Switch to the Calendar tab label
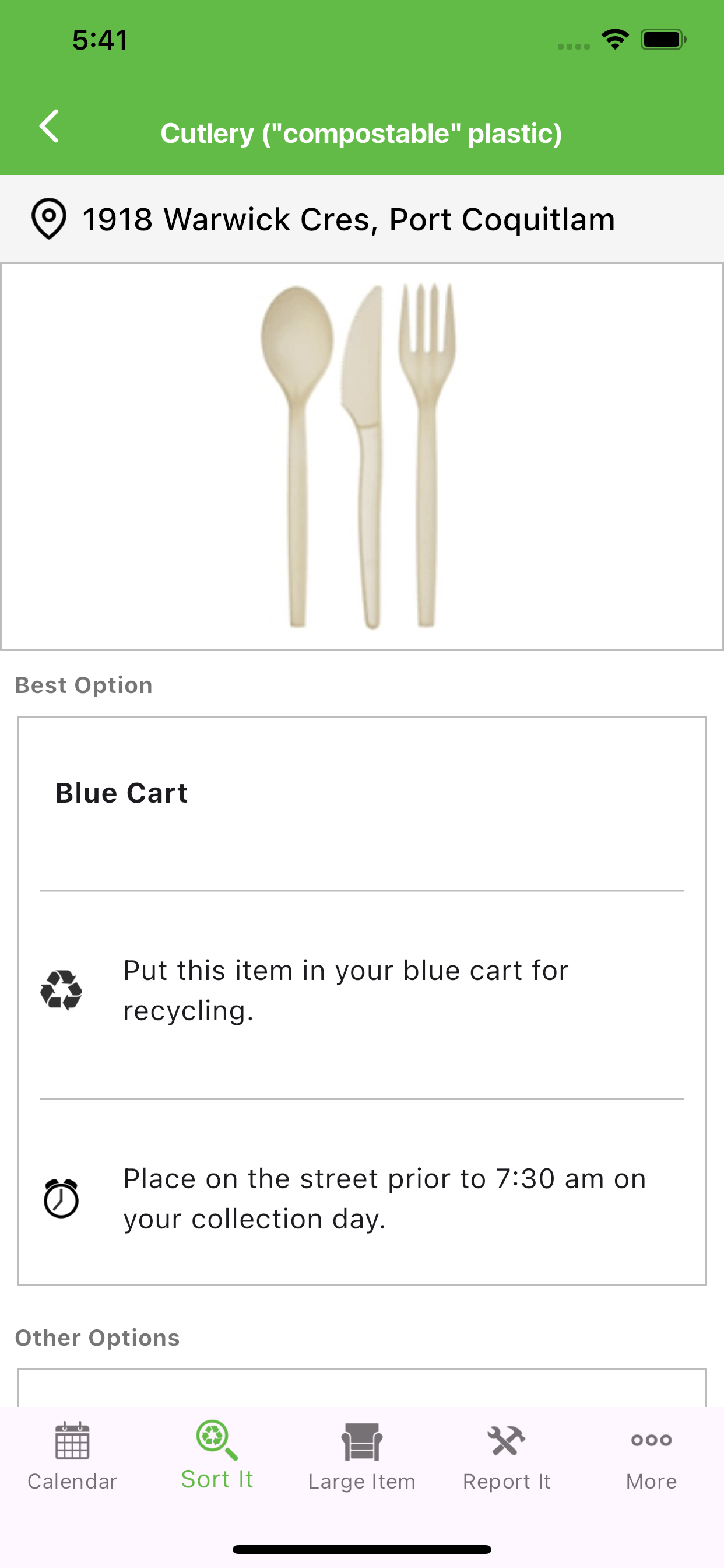This screenshot has width=724, height=1568. coord(72,1482)
